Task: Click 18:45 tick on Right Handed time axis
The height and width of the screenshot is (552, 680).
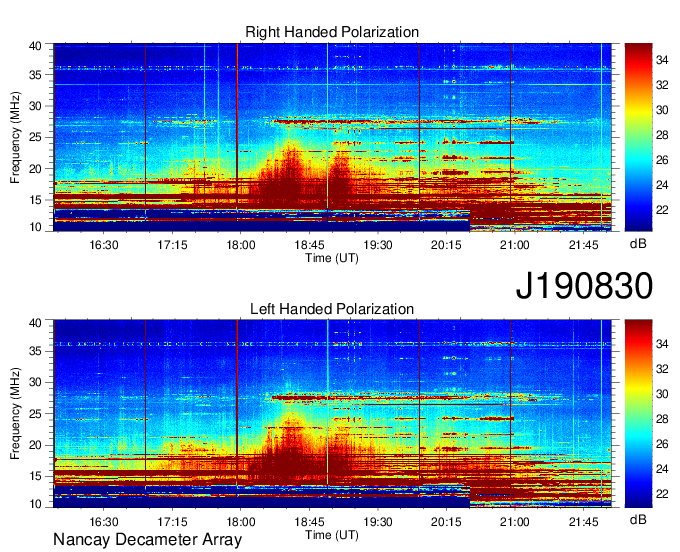Action: pyautogui.click(x=310, y=245)
